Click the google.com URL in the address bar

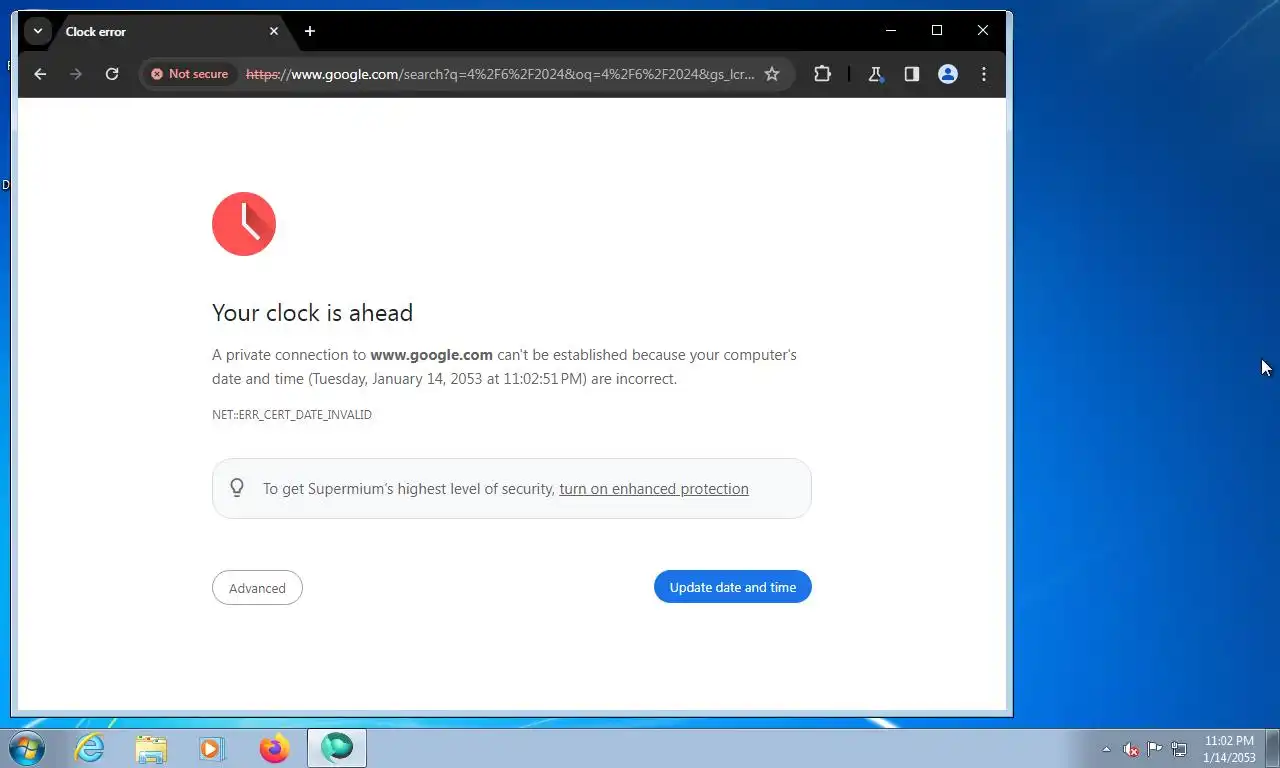point(500,74)
